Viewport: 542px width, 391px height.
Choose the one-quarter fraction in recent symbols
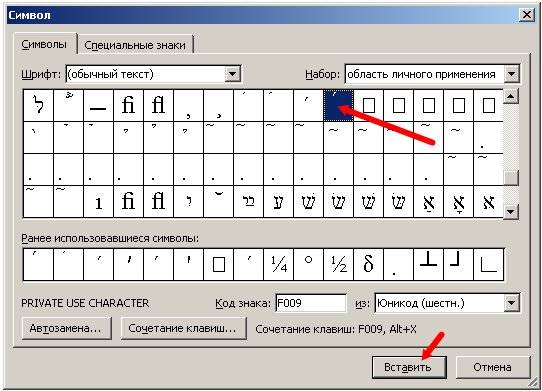[279, 264]
